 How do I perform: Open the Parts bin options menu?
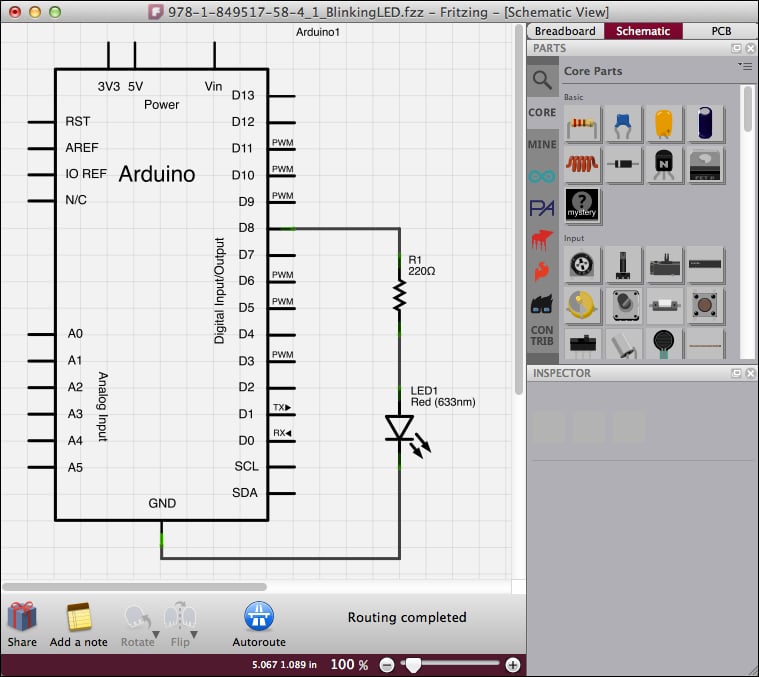(745, 66)
